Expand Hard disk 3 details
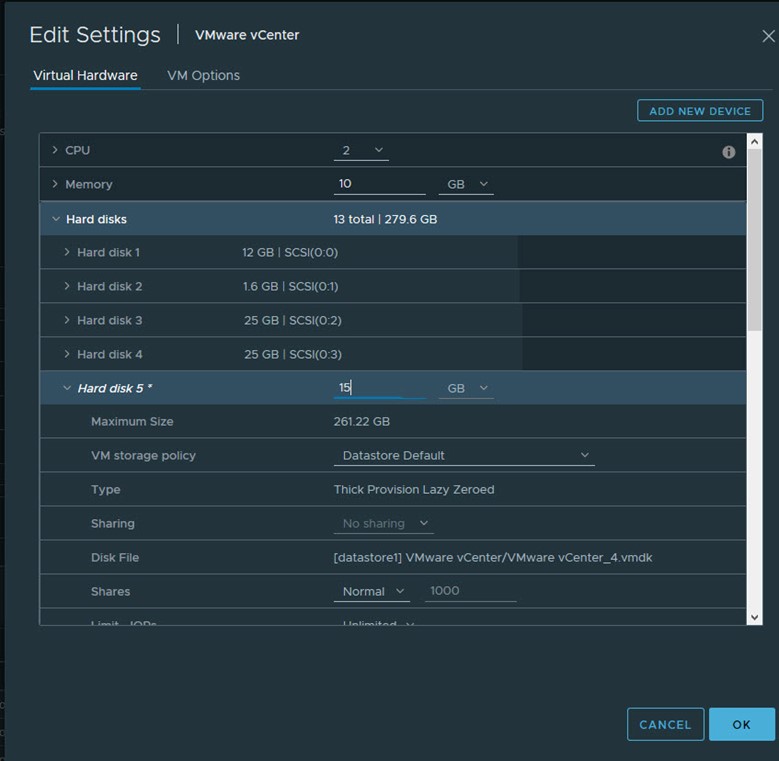The height and width of the screenshot is (761, 779). coord(67,320)
